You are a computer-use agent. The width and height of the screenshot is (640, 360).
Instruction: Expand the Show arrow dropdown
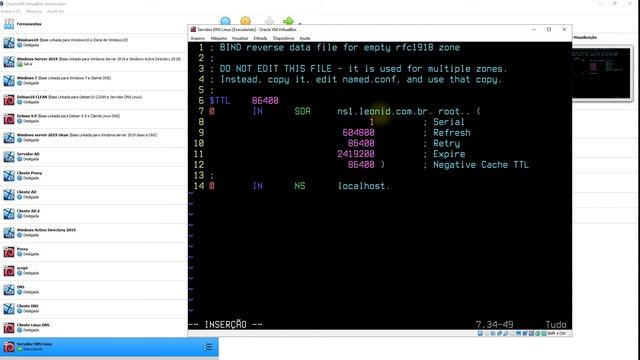[300, 23]
